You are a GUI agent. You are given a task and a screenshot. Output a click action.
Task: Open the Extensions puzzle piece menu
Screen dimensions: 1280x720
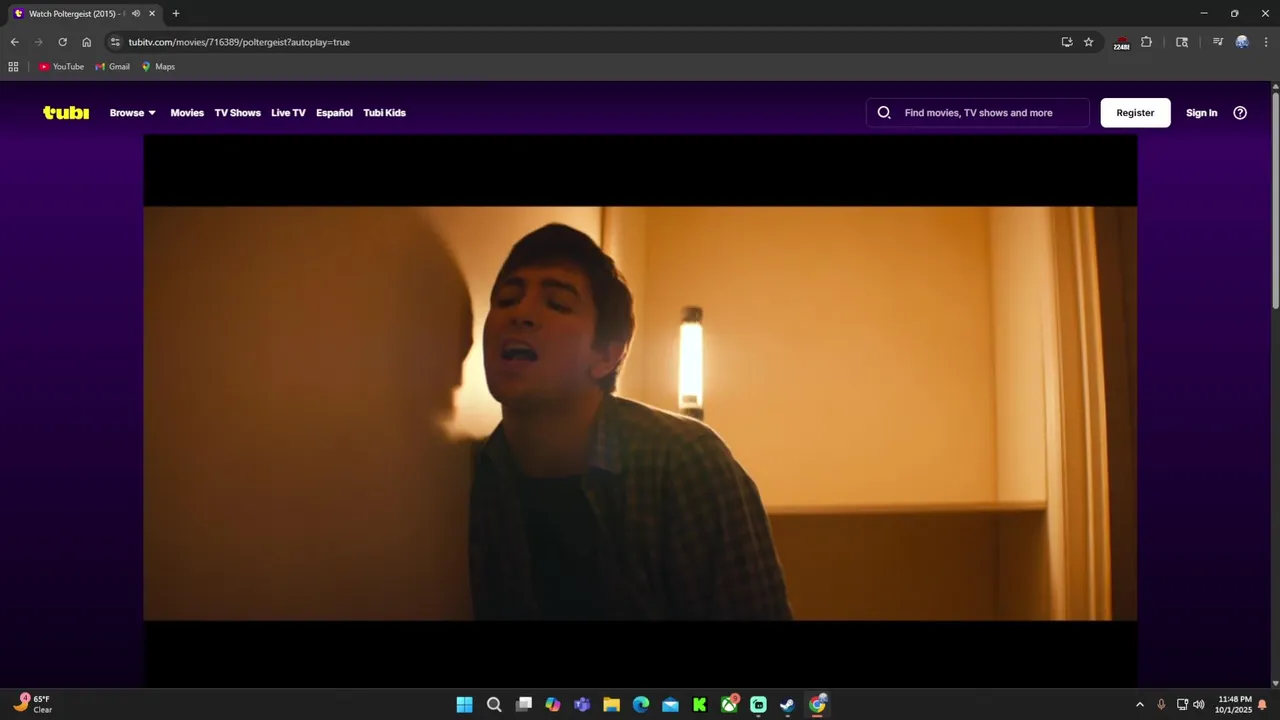pyautogui.click(x=1146, y=42)
